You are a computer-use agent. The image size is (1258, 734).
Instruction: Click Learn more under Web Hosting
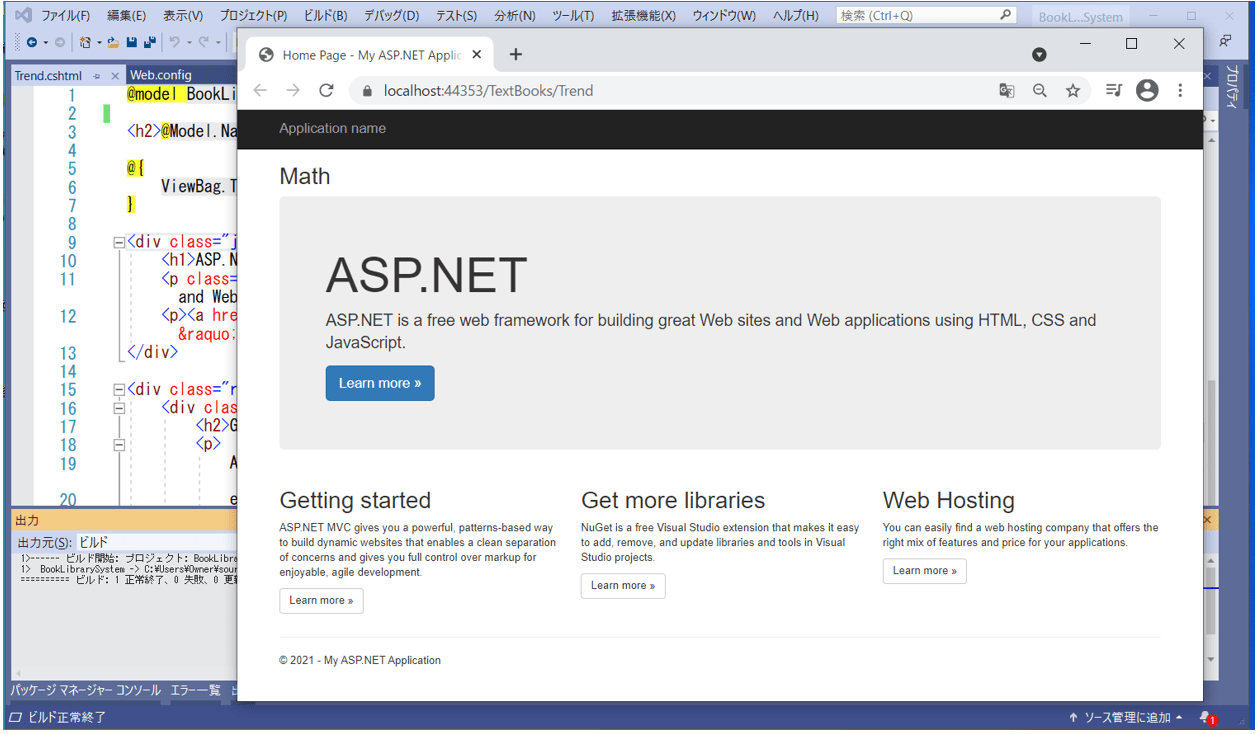coord(925,570)
